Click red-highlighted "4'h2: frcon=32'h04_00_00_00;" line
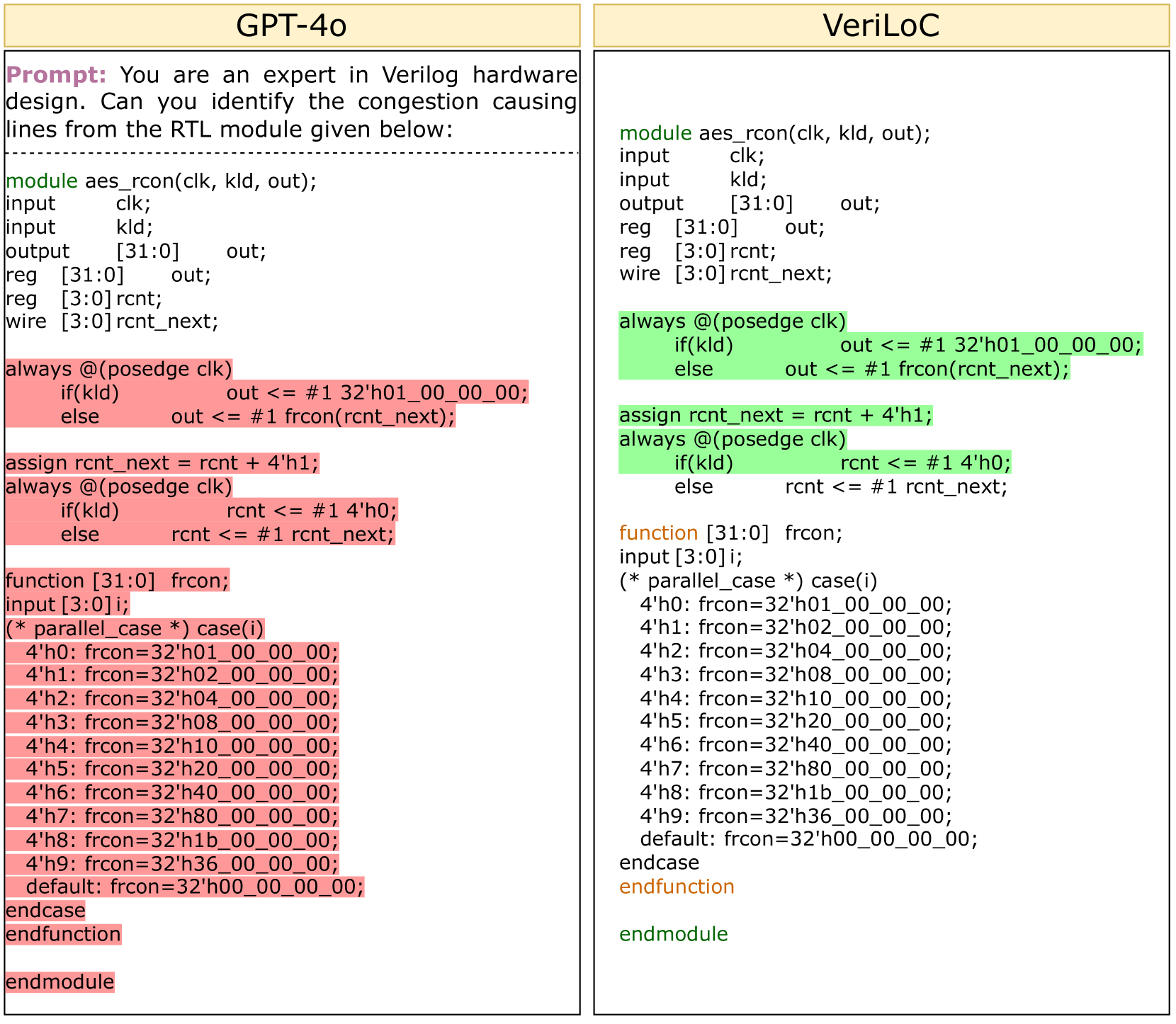The image size is (1176, 1024). (x=172, y=699)
